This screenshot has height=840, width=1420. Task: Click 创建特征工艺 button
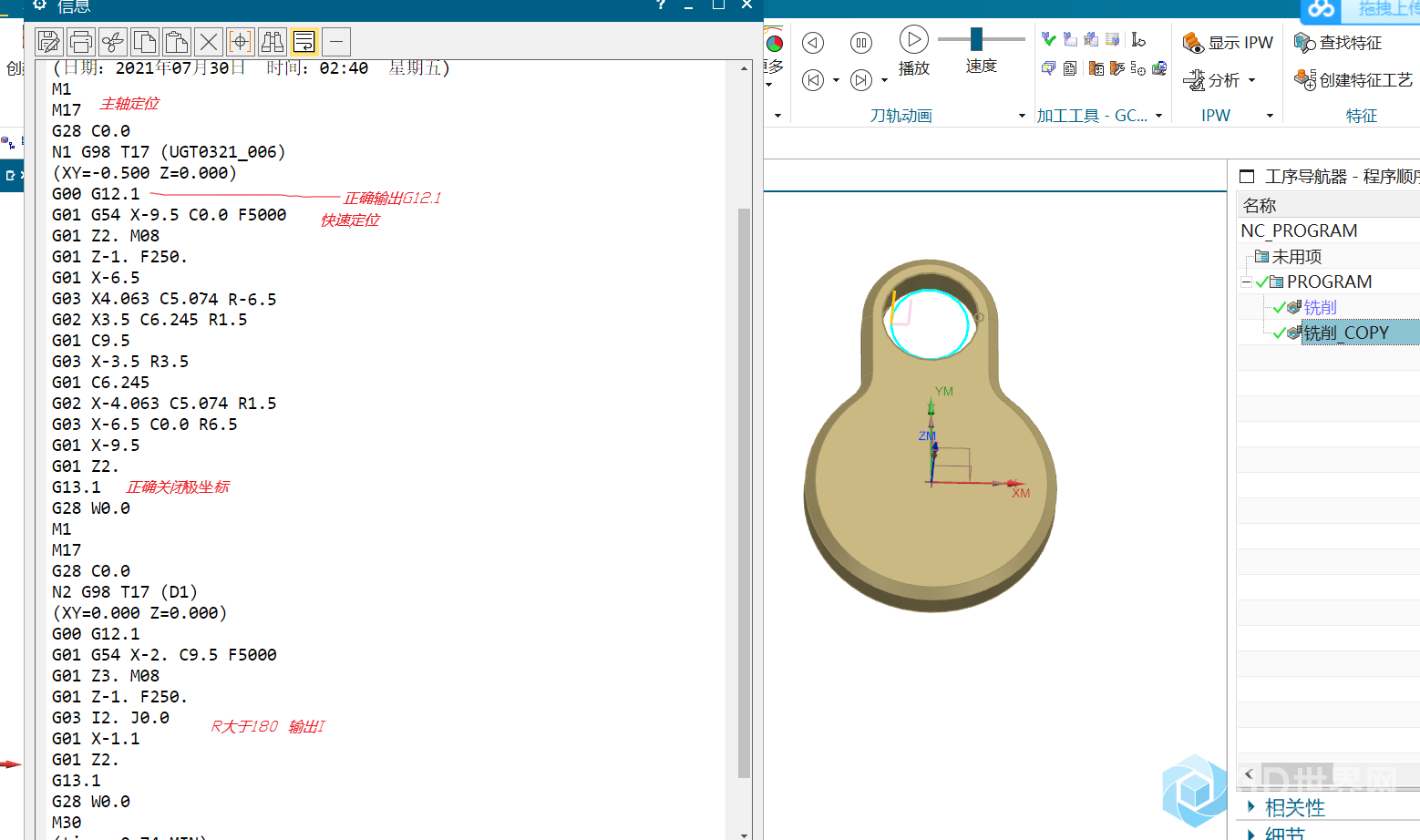coord(1353,80)
